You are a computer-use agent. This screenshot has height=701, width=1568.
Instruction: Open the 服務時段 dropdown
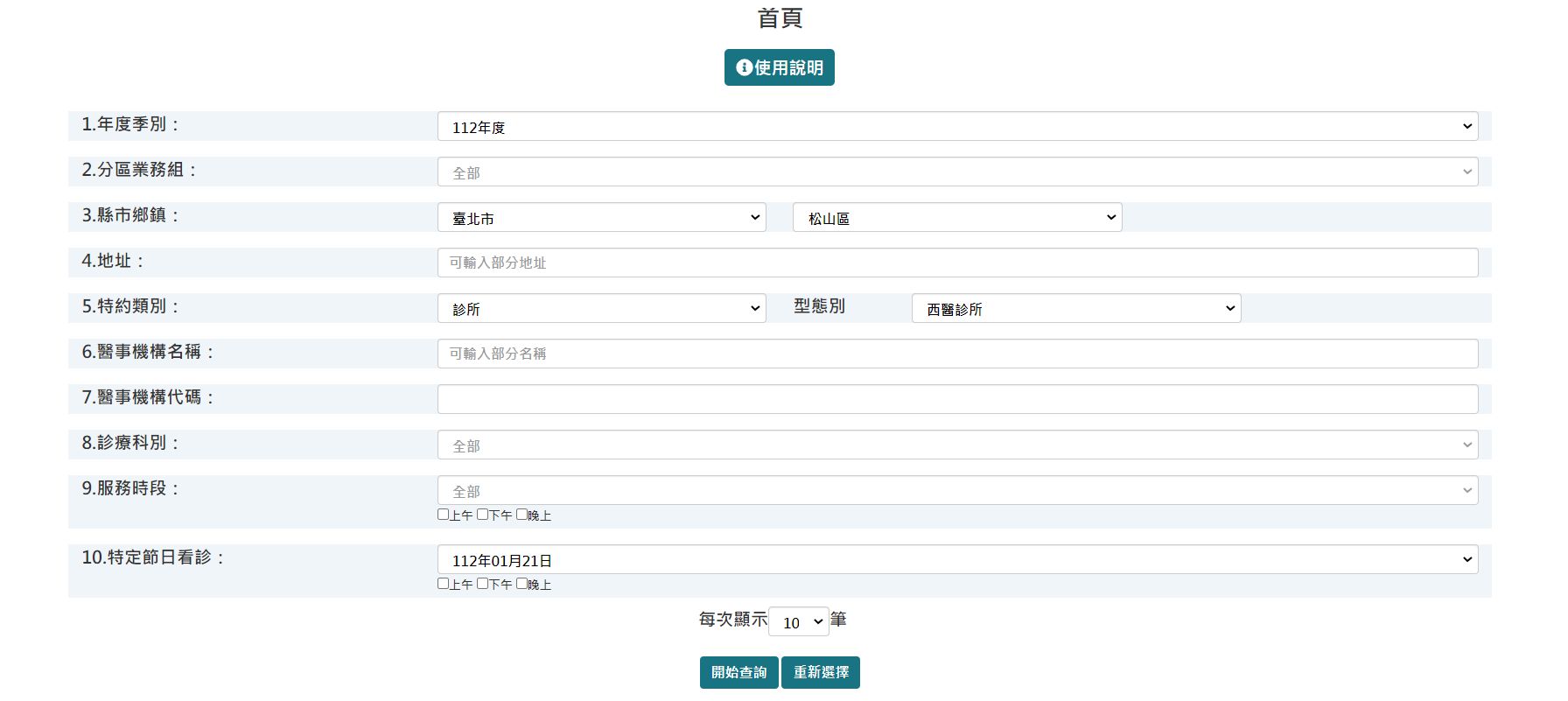957,490
